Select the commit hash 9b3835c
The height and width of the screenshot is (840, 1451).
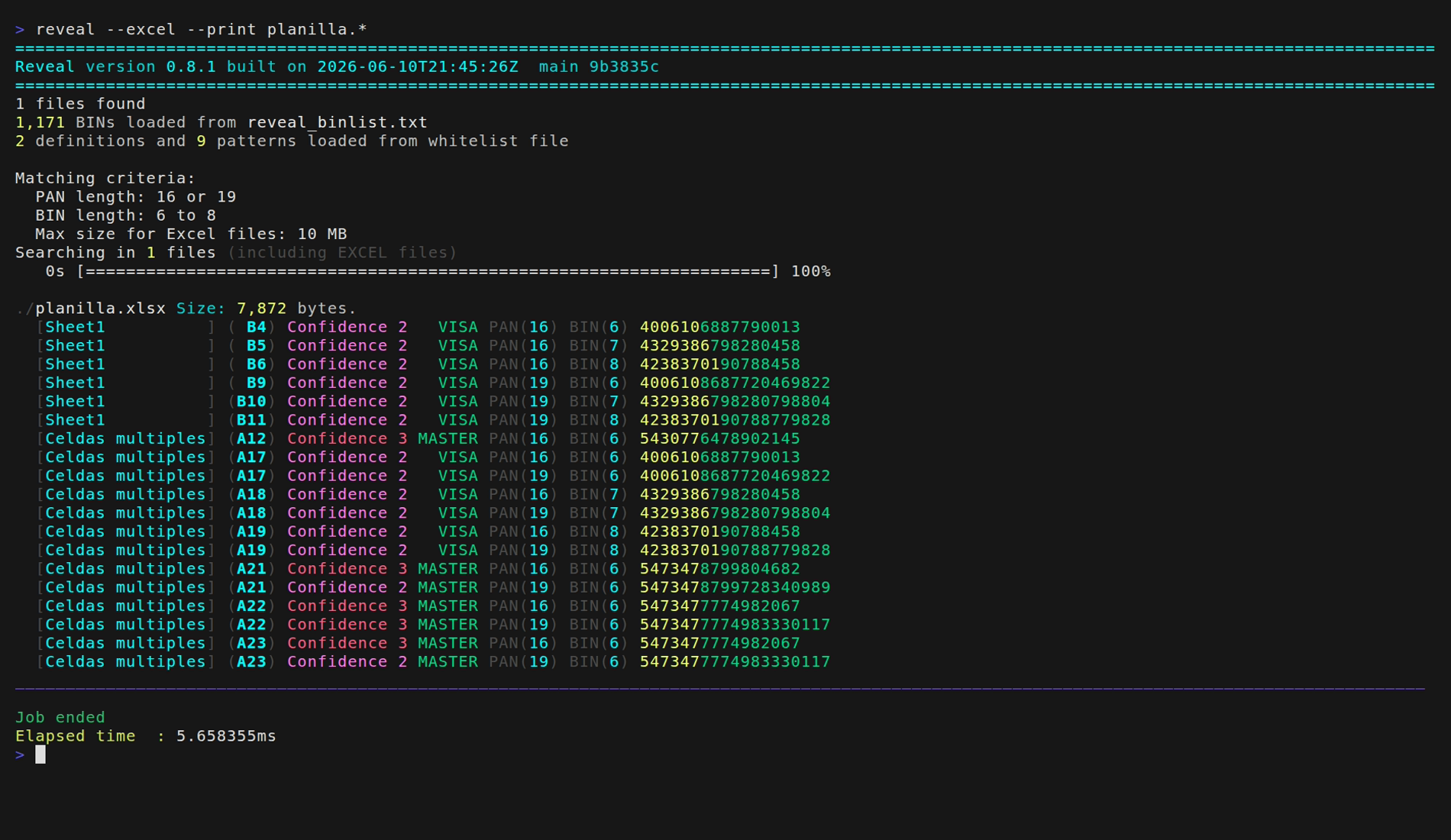click(x=624, y=67)
